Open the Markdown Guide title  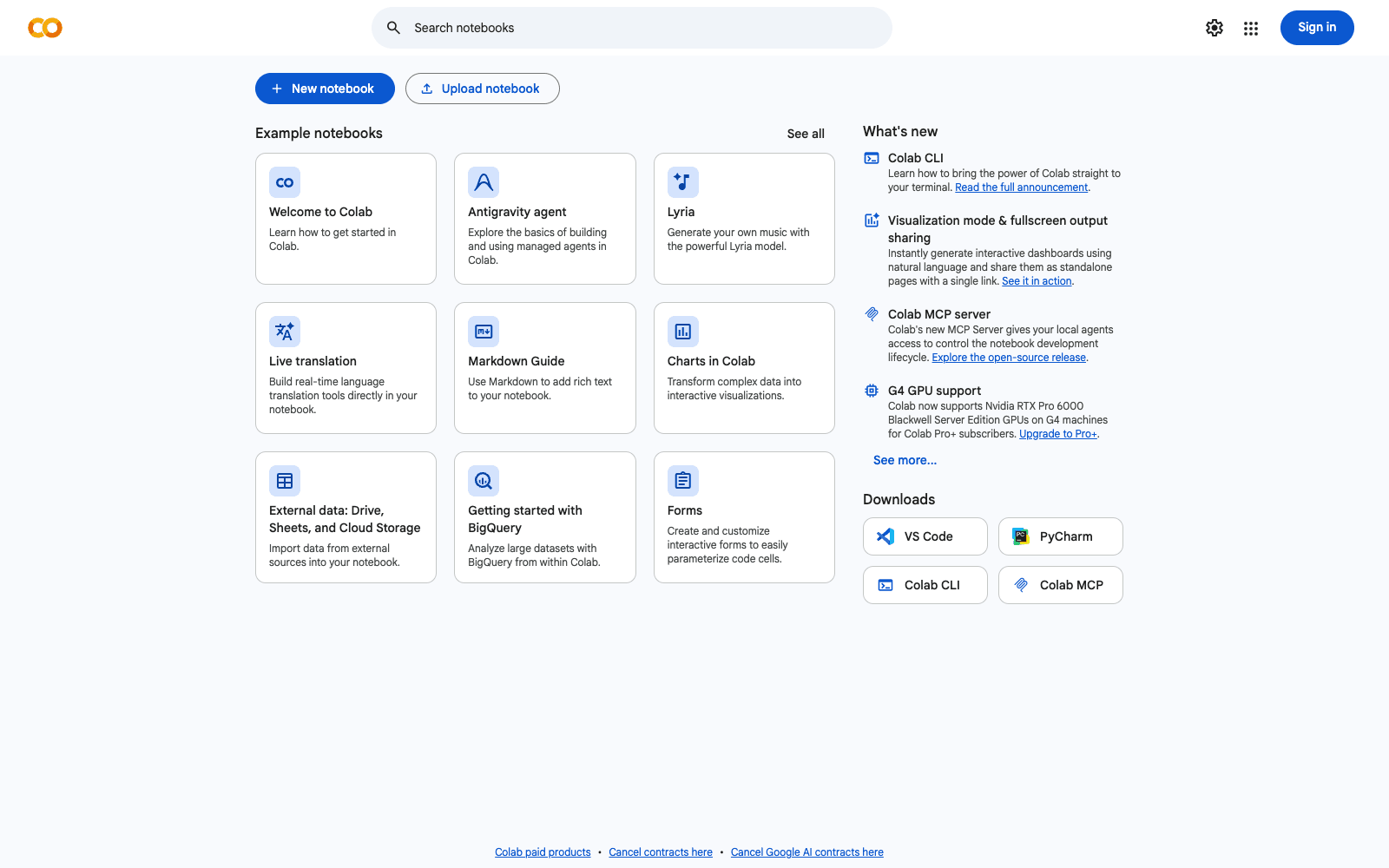pyautogui.click(x=517, y=361)
